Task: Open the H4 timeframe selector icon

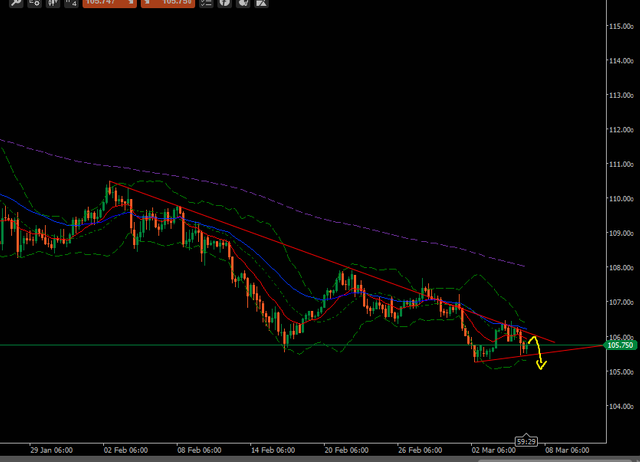Action: pyautogui.click(x=71, y=3)
